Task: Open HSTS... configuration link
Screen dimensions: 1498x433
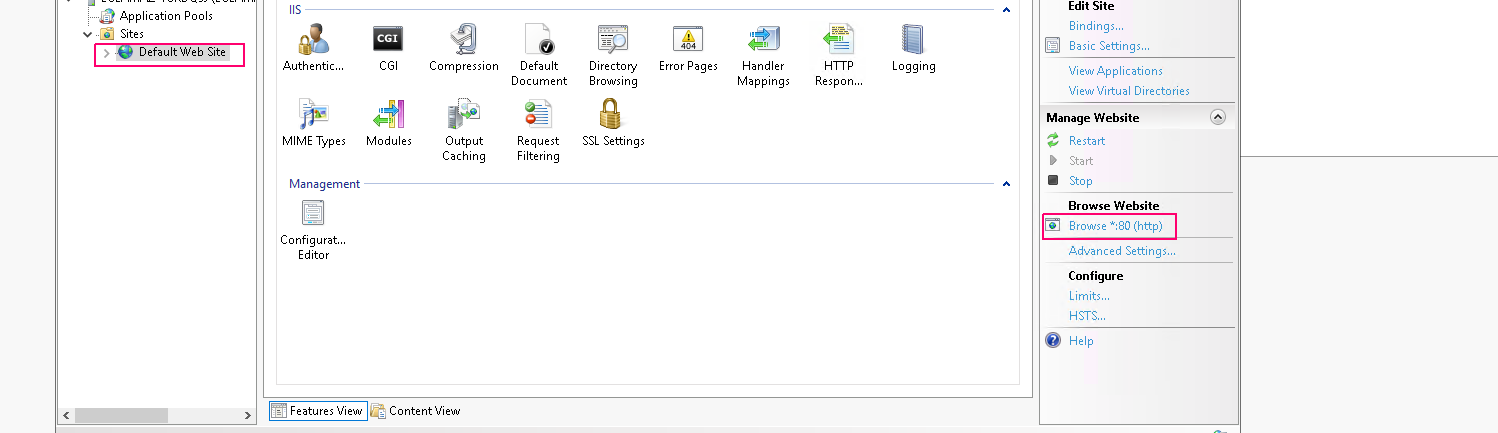Action: 1087,316
